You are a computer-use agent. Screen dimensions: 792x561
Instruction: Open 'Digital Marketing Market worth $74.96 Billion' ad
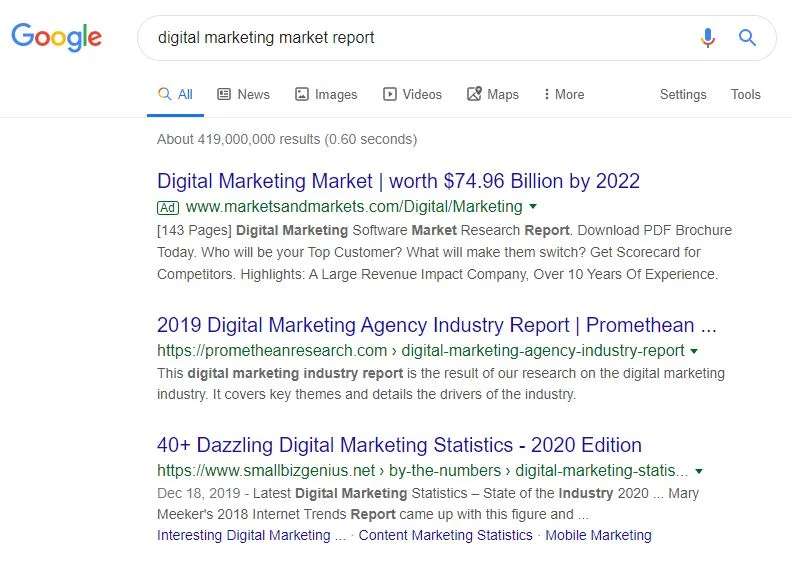[x=399, y=181]
